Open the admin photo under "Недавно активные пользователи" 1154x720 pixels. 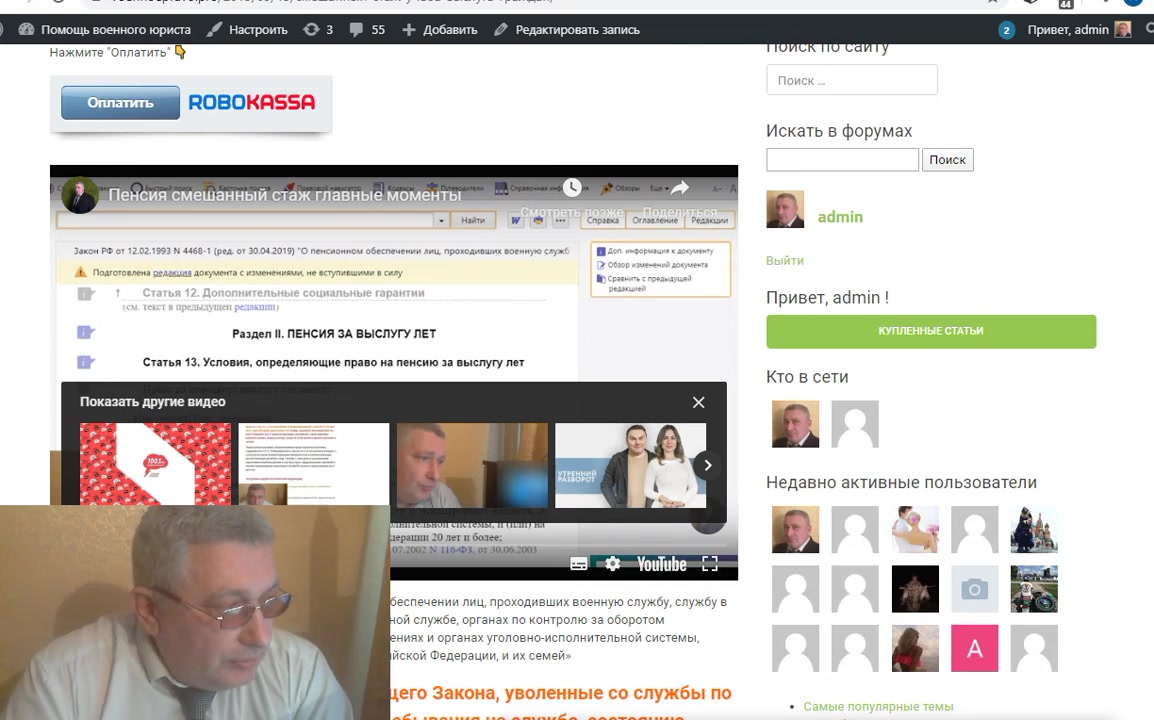(x=795, y=529)
